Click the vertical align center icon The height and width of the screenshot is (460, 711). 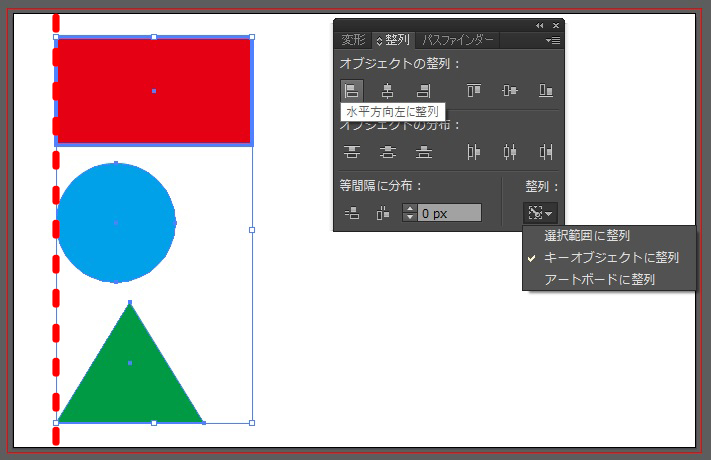click(510, 91)
